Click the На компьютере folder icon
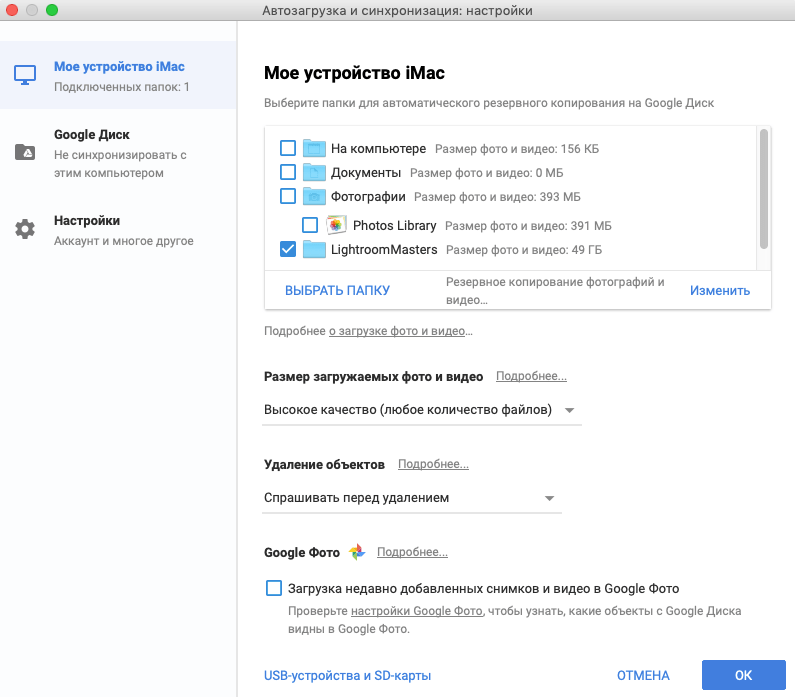 click(314, 149)
